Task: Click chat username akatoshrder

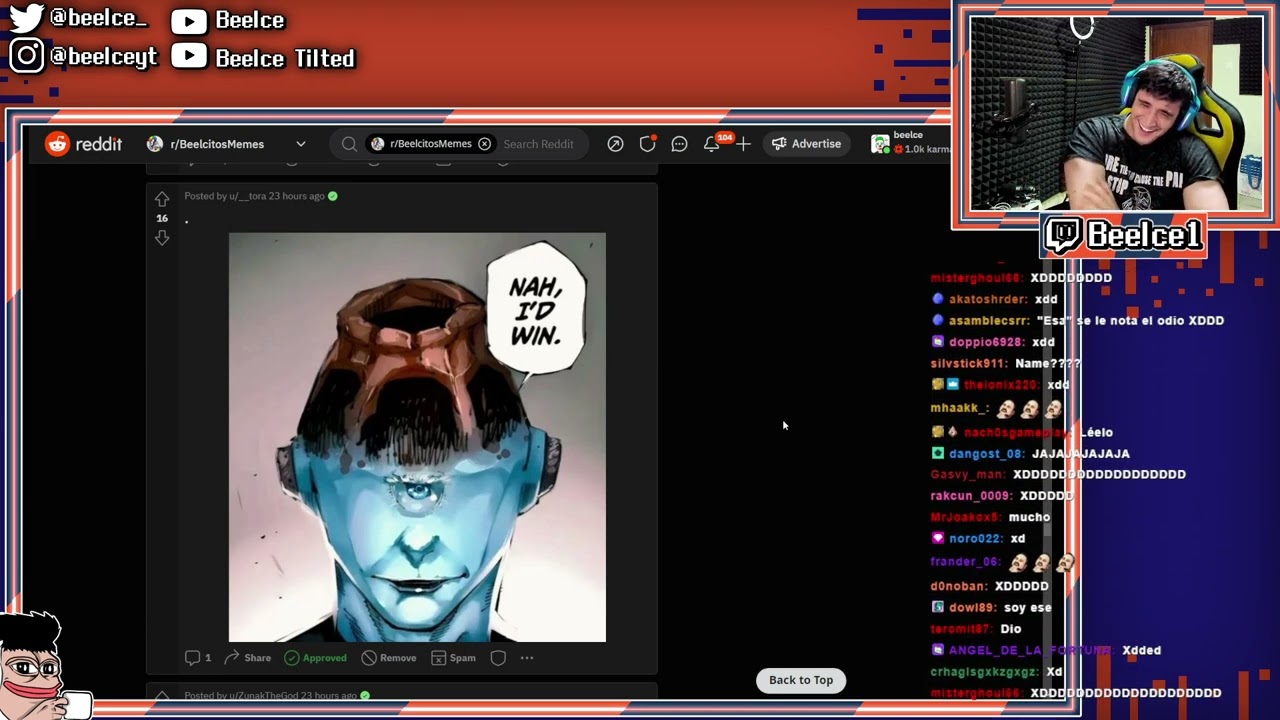Action: [x=988, y=299]
